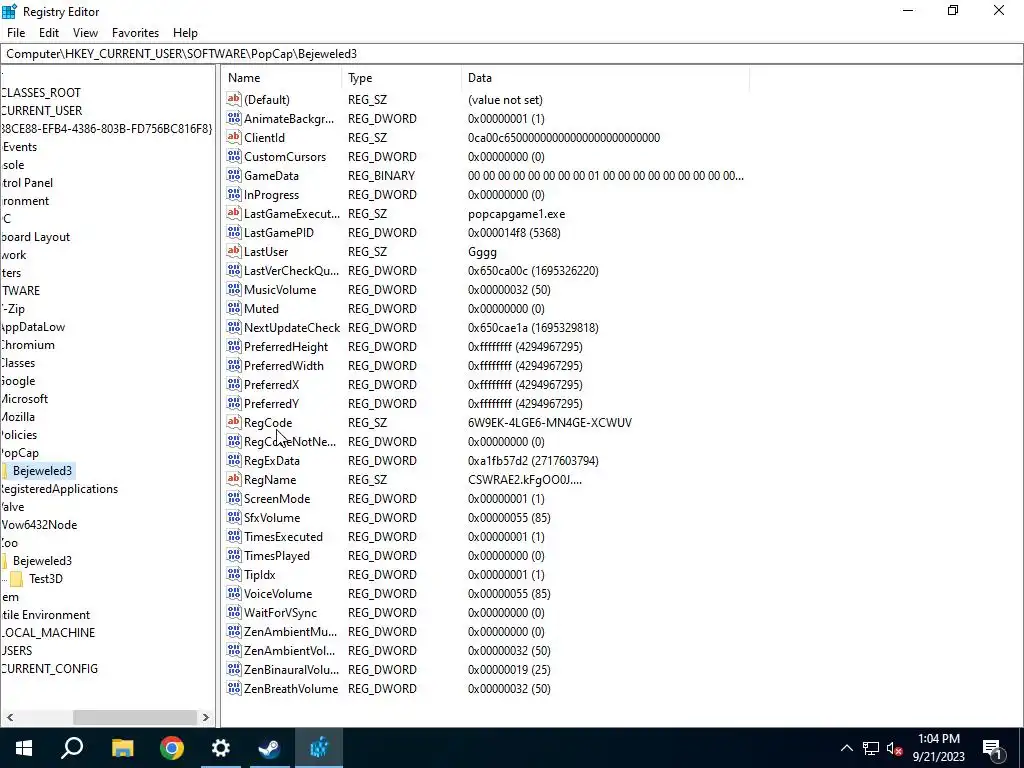The image size is (1024, 768).
Task: Select the Mozilla key in tree
Action: [x=18, y=417]
